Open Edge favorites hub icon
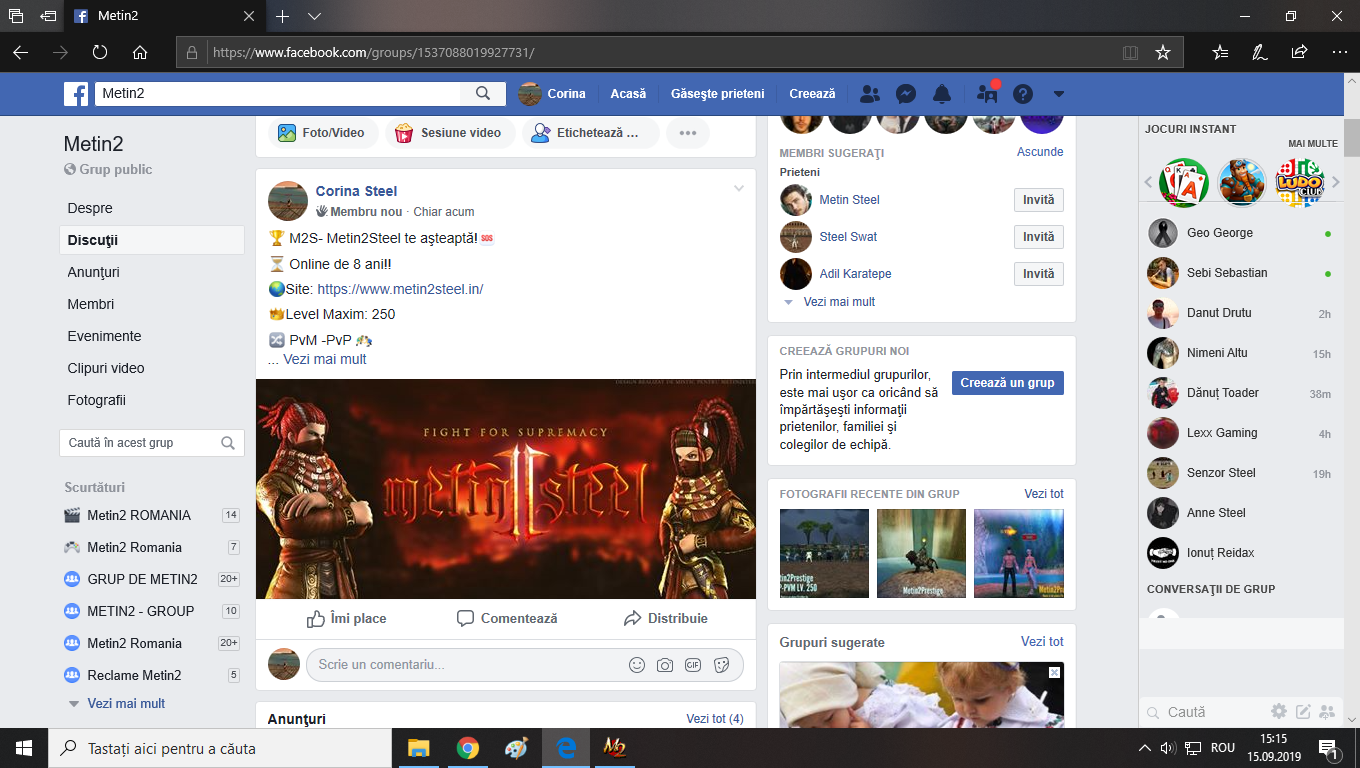The height and width of the screenshot is (768, 1360). [x=1220, y=52]
